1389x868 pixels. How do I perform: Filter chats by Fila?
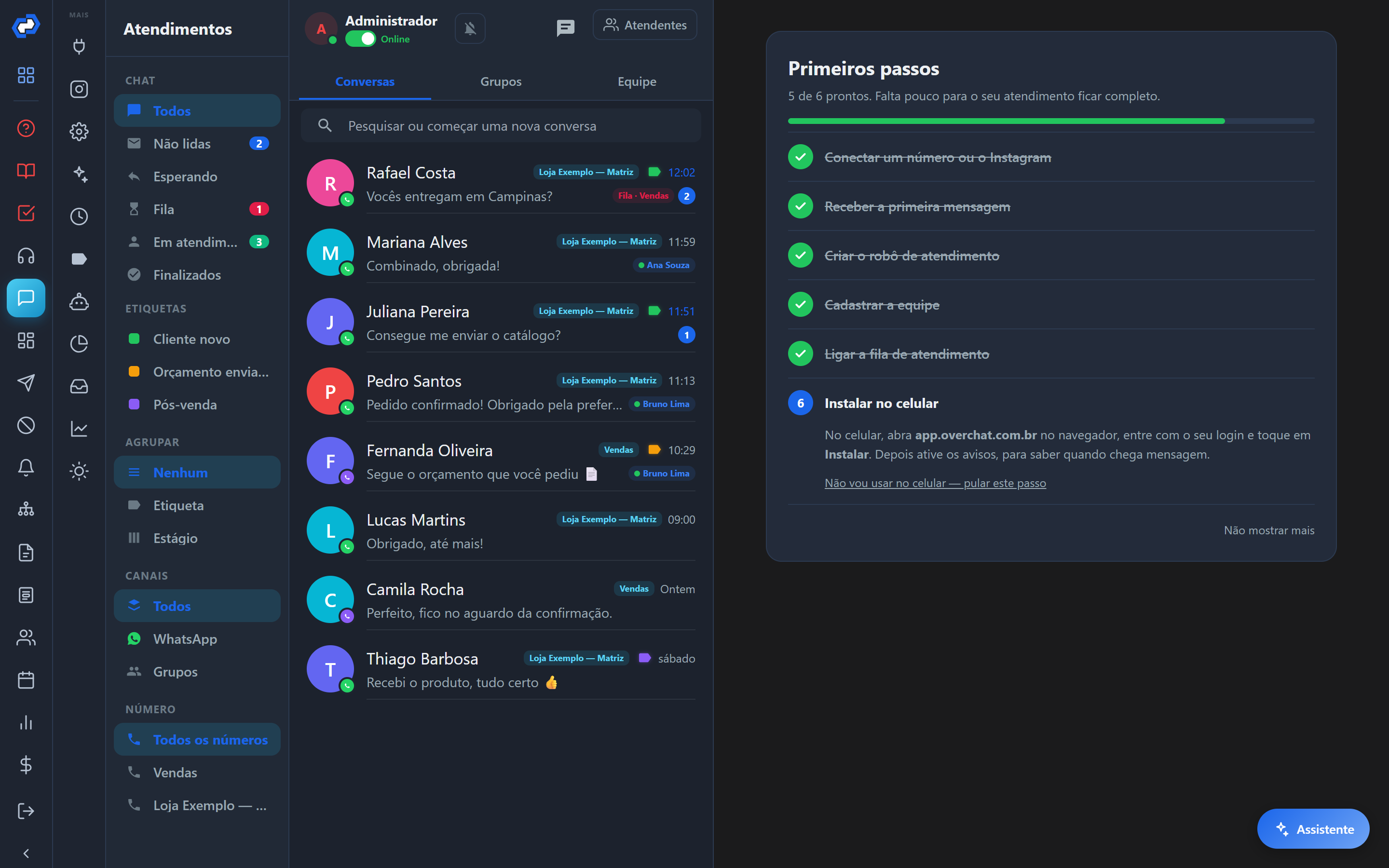(197, 209)
